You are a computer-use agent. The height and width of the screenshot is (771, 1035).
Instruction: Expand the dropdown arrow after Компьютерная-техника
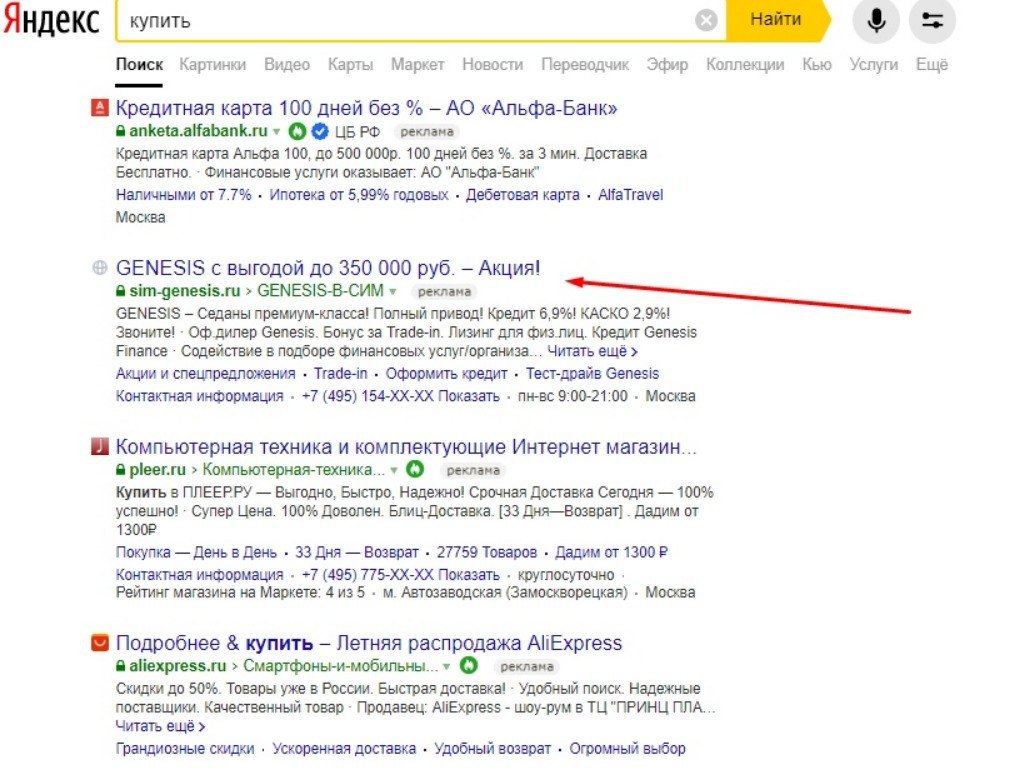[393, 471]
